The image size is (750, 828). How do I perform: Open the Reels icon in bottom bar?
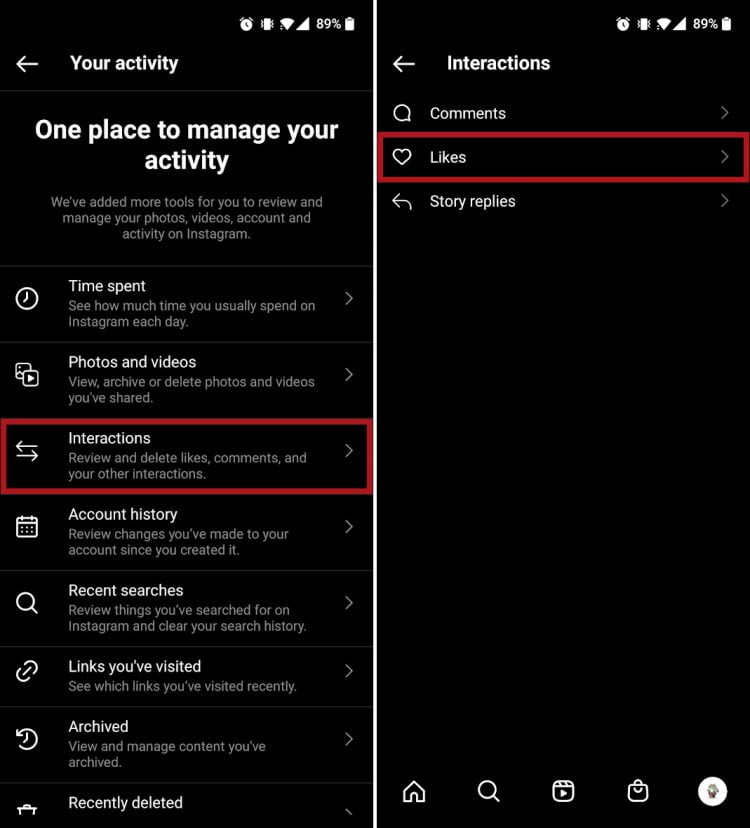point(563,791)
